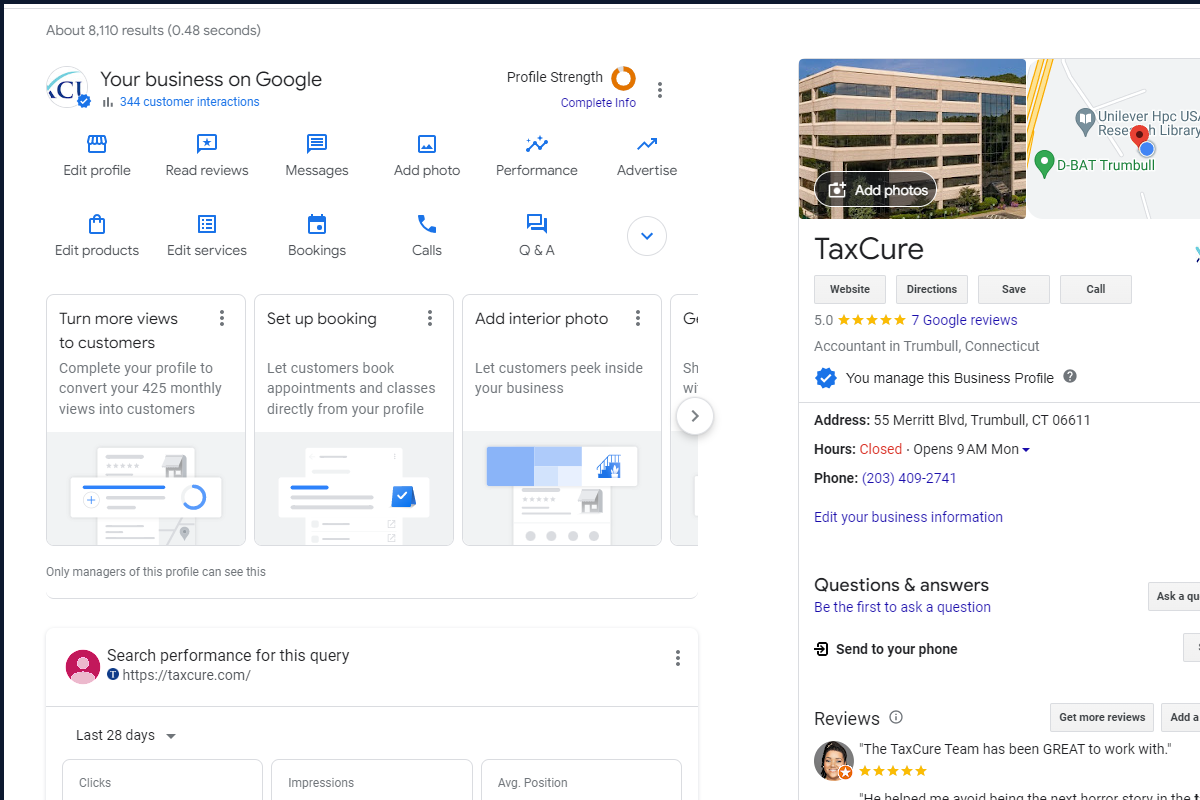The image size is (1200, 800).
Task: Open the Last 28 days dropdown
Action: pos(126,736)
